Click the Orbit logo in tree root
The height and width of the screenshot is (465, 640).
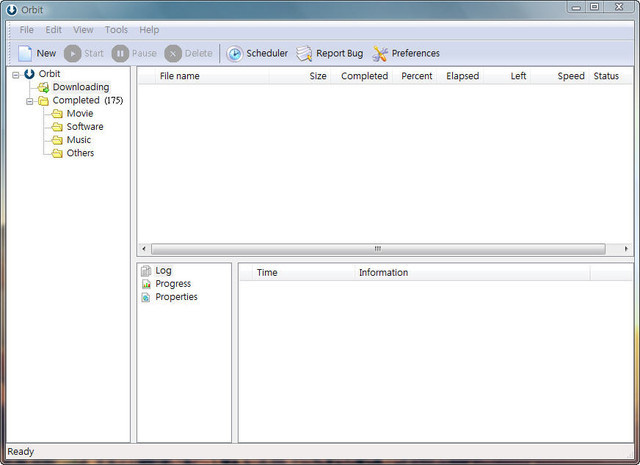click(29, 74)
